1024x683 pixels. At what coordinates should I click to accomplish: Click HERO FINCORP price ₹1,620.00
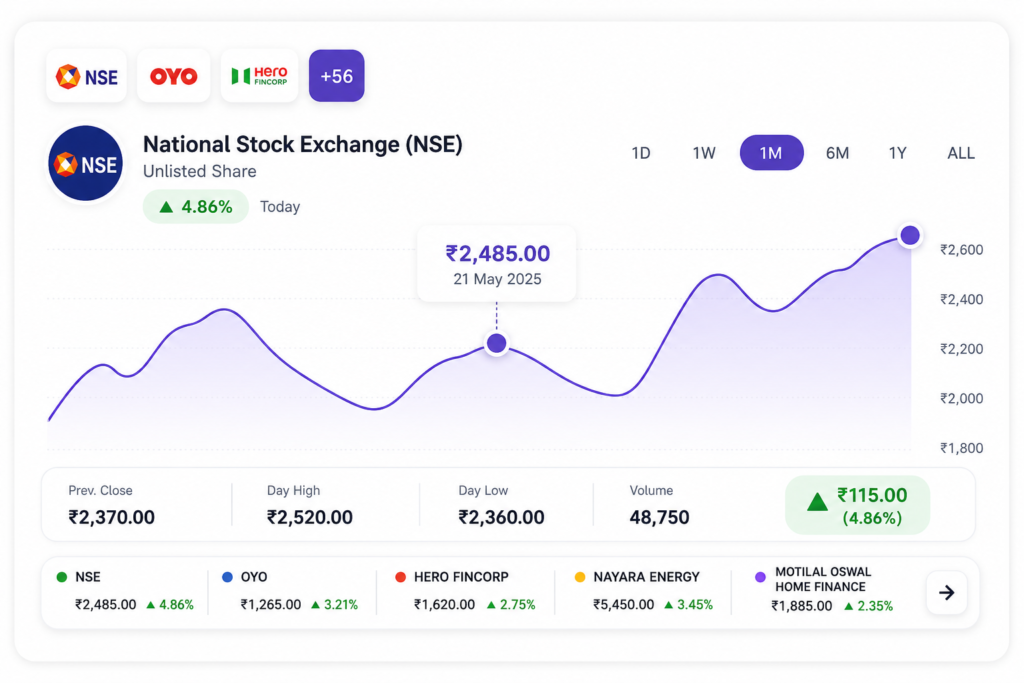[444, 605]
